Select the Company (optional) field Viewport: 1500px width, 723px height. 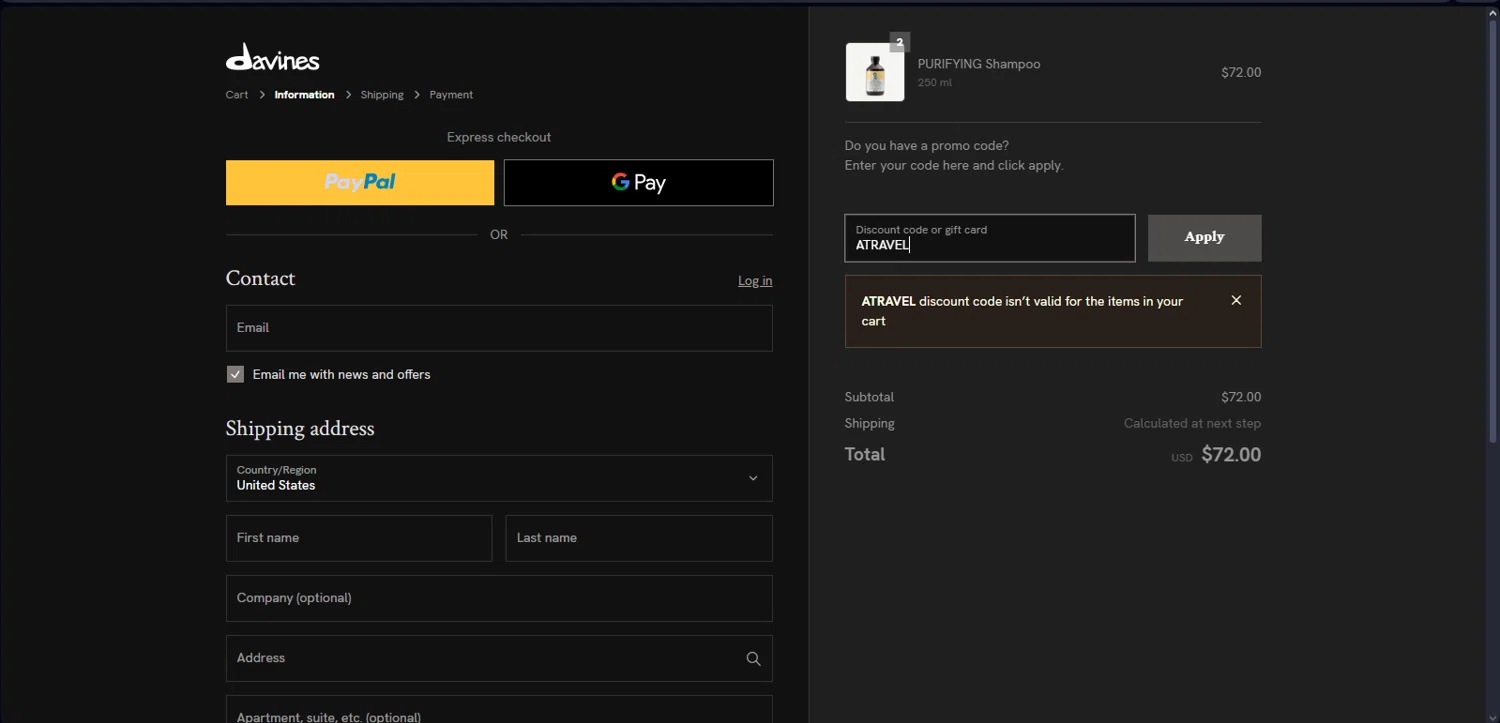(499, 598)
